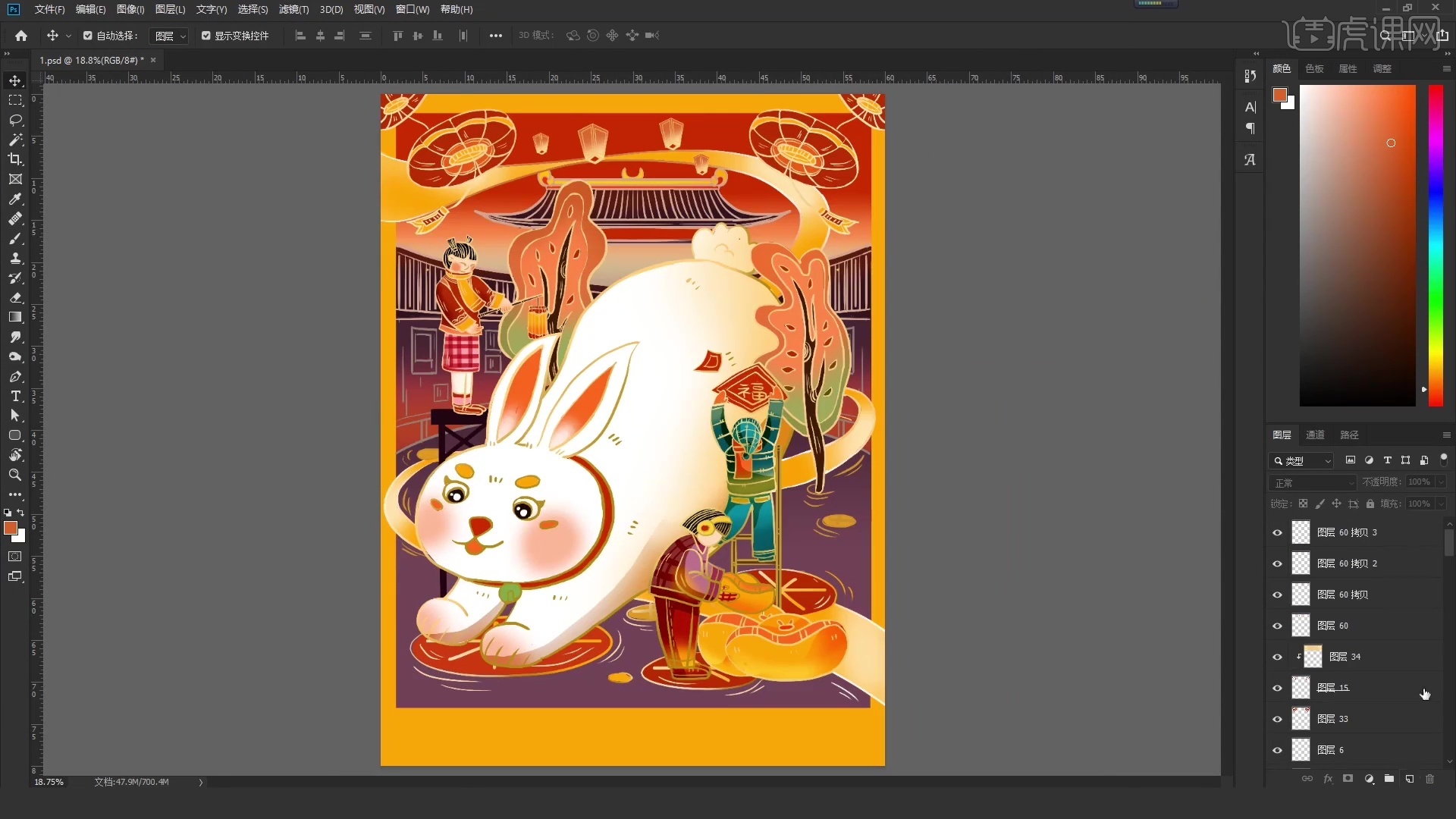Select the Crop tool
1456x819 pixels.
15,159
